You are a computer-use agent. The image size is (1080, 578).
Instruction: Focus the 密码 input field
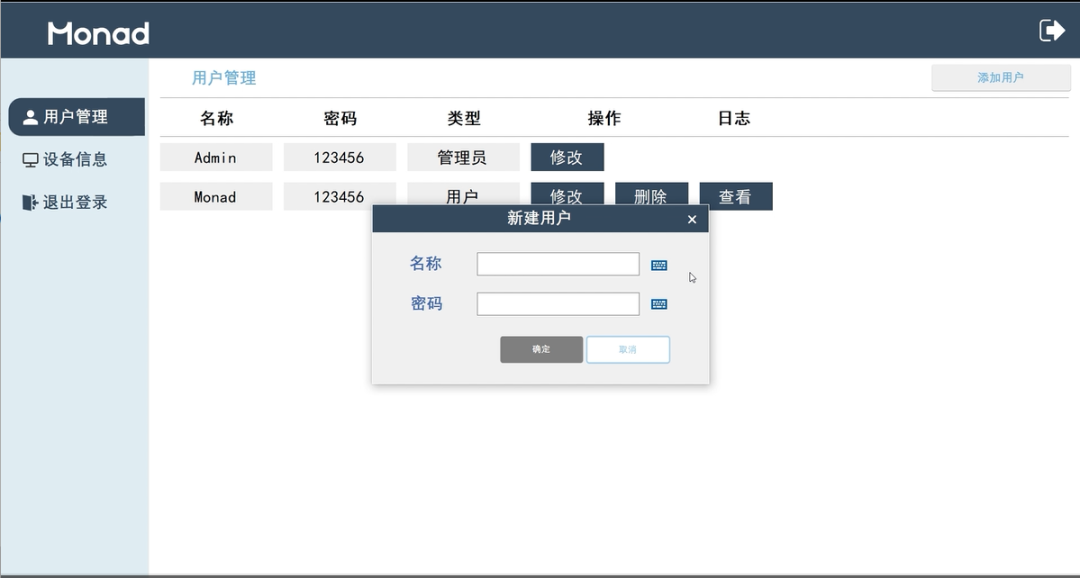point(558,304)
